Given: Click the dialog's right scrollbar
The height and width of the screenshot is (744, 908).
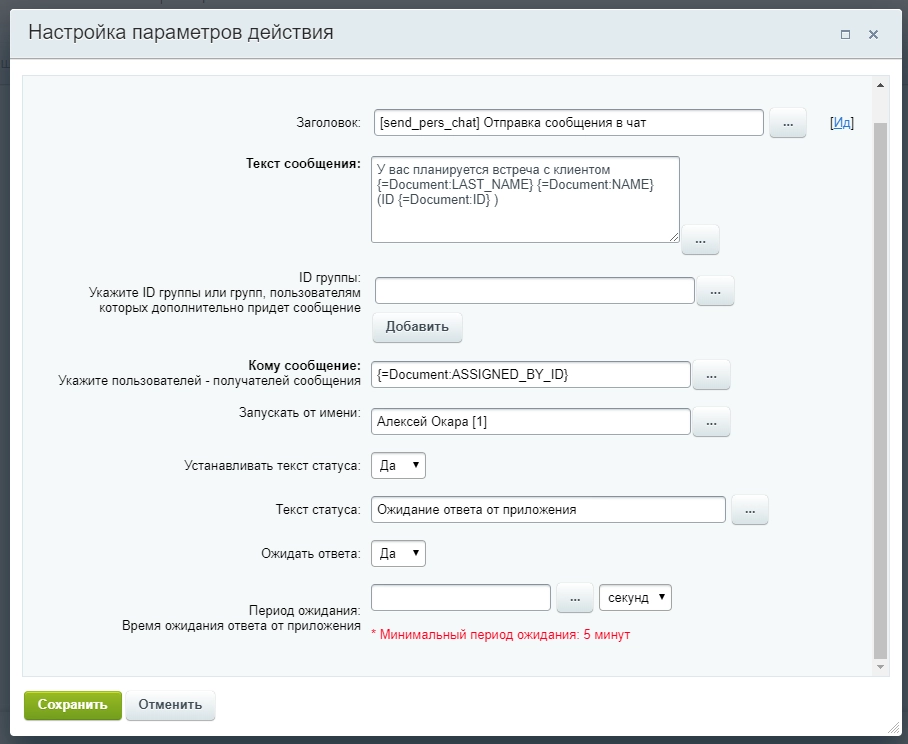Looking at the screenshot, I should coord(879,400).
